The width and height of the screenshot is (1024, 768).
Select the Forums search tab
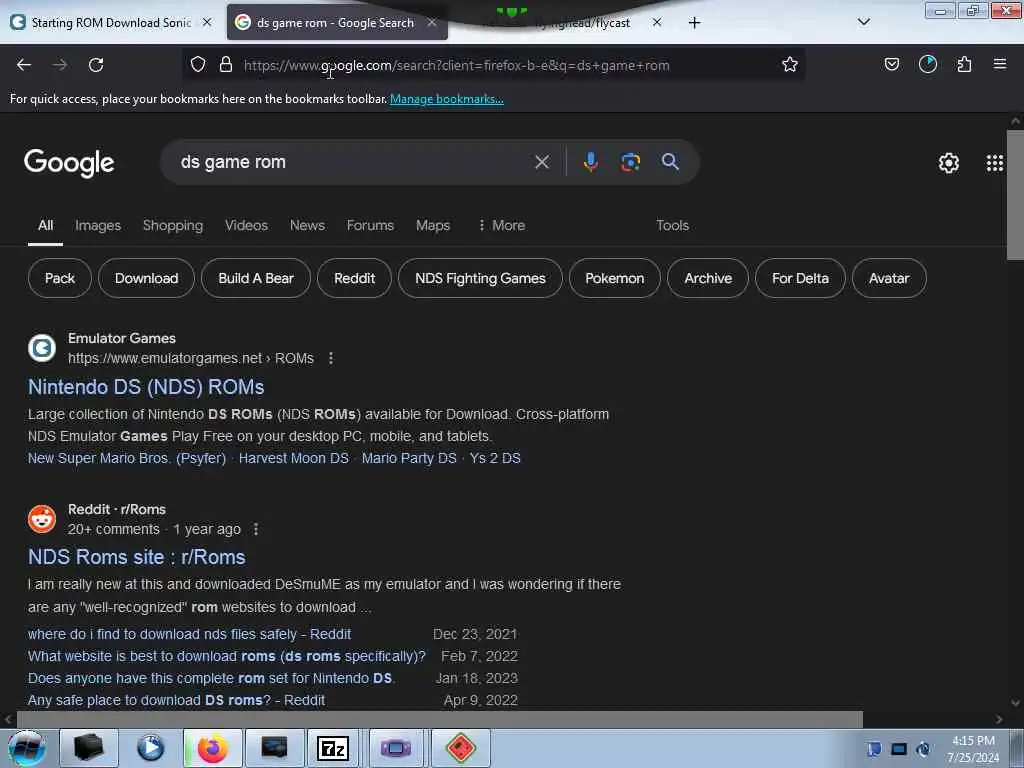370,225
